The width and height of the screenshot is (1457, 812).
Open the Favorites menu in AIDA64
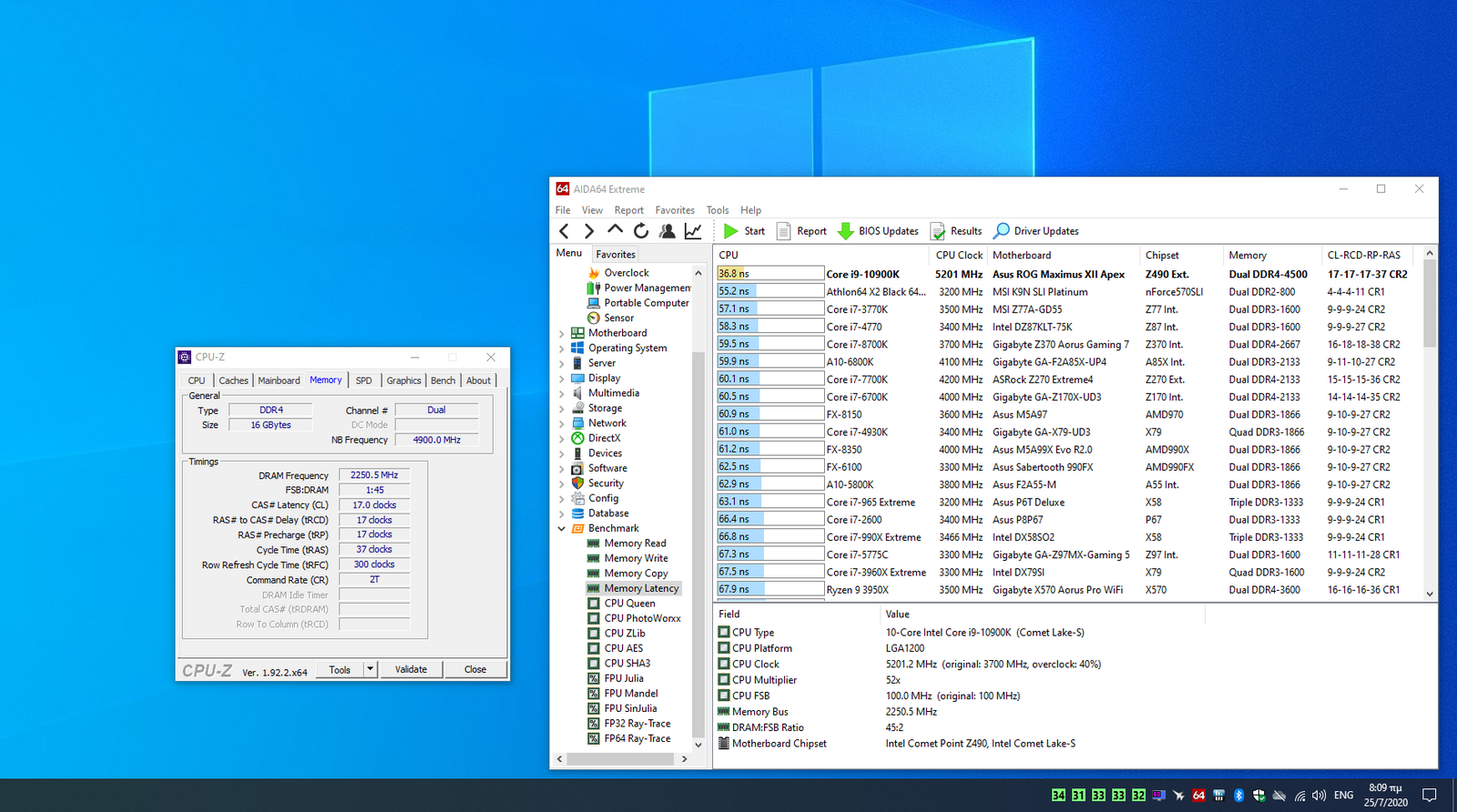click(x=675, y=210)
